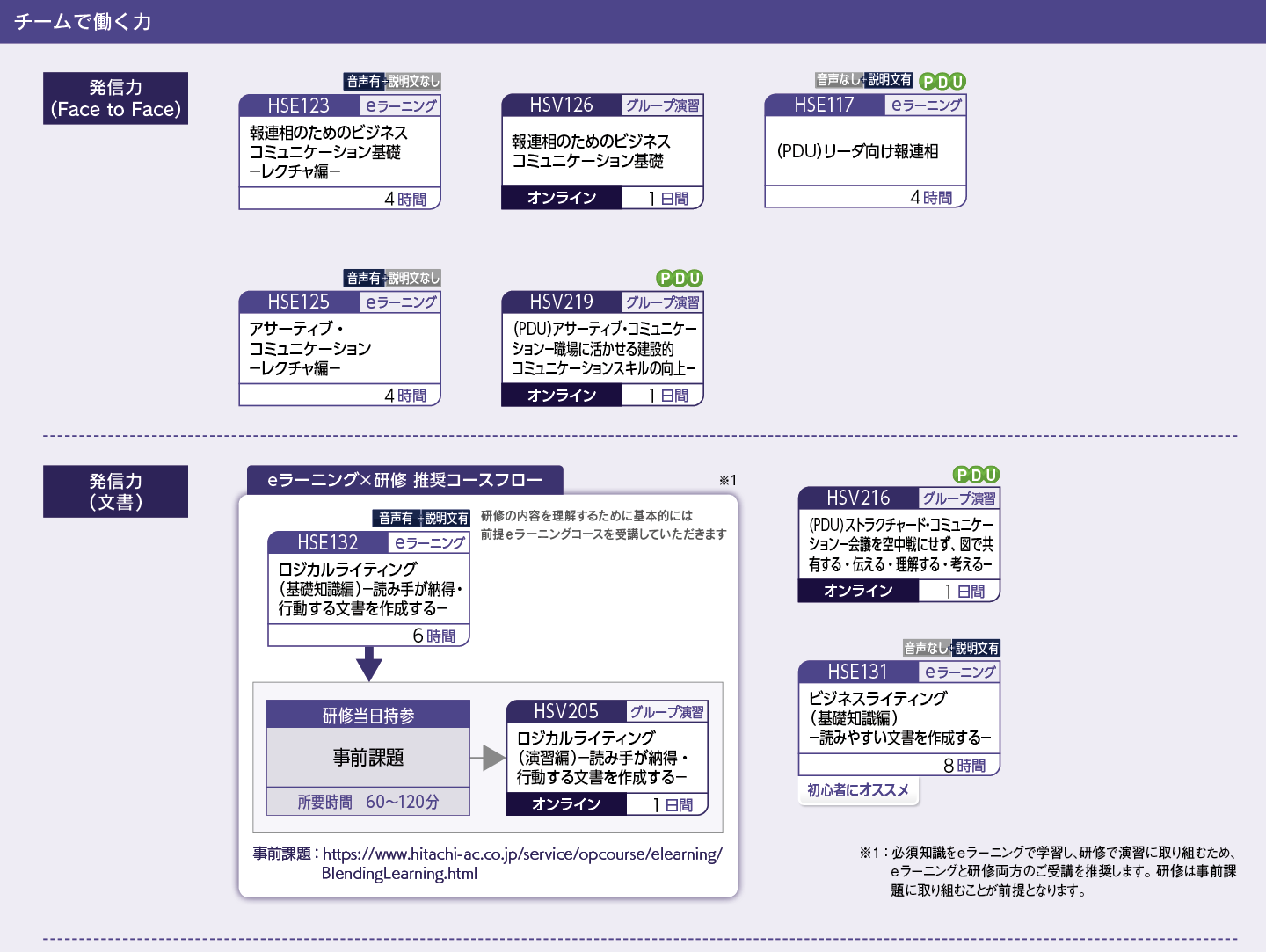Click the 6時間 duration on HSE132

click(434, 636)
